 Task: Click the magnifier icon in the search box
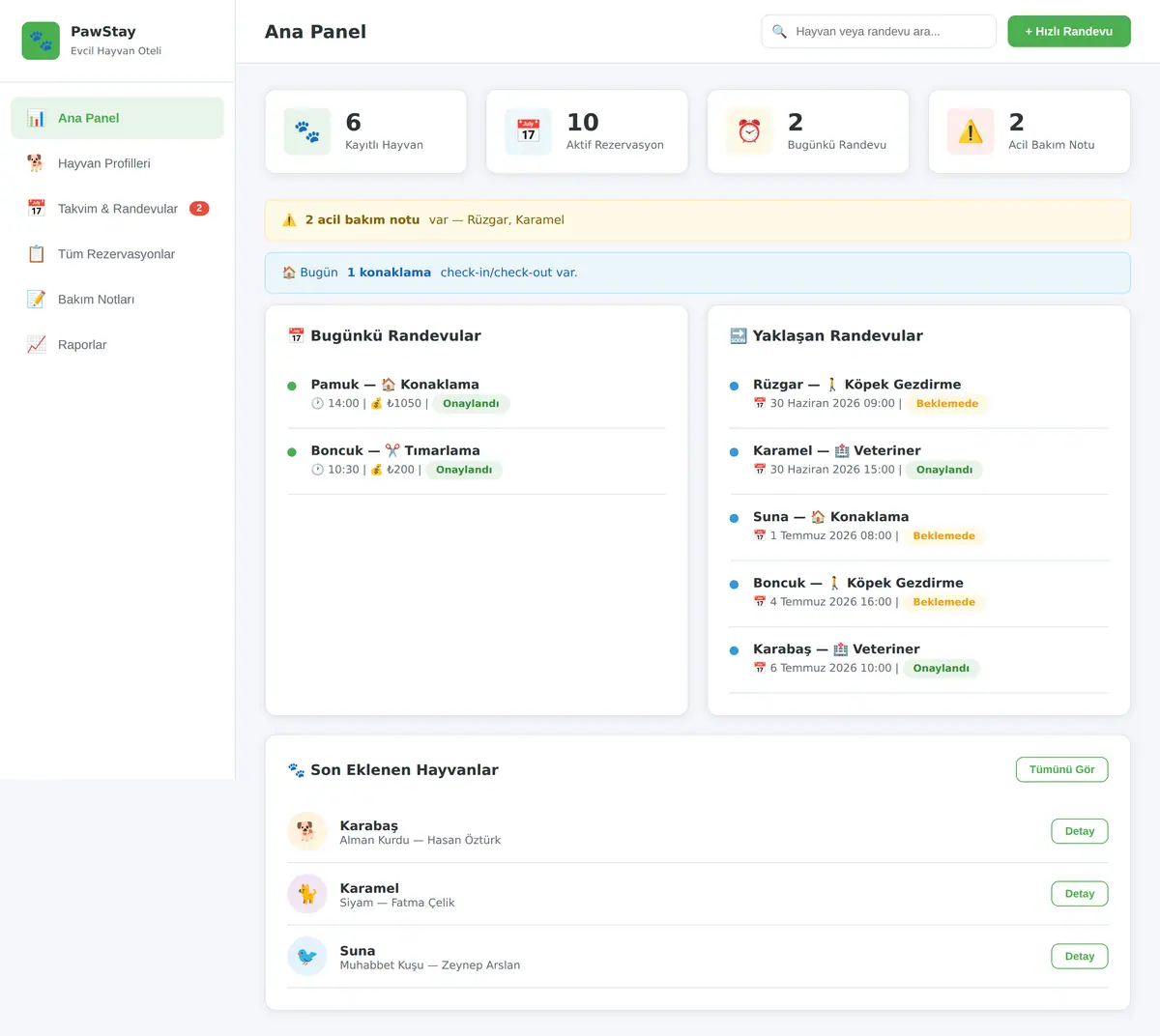click(x=779, y=32)
